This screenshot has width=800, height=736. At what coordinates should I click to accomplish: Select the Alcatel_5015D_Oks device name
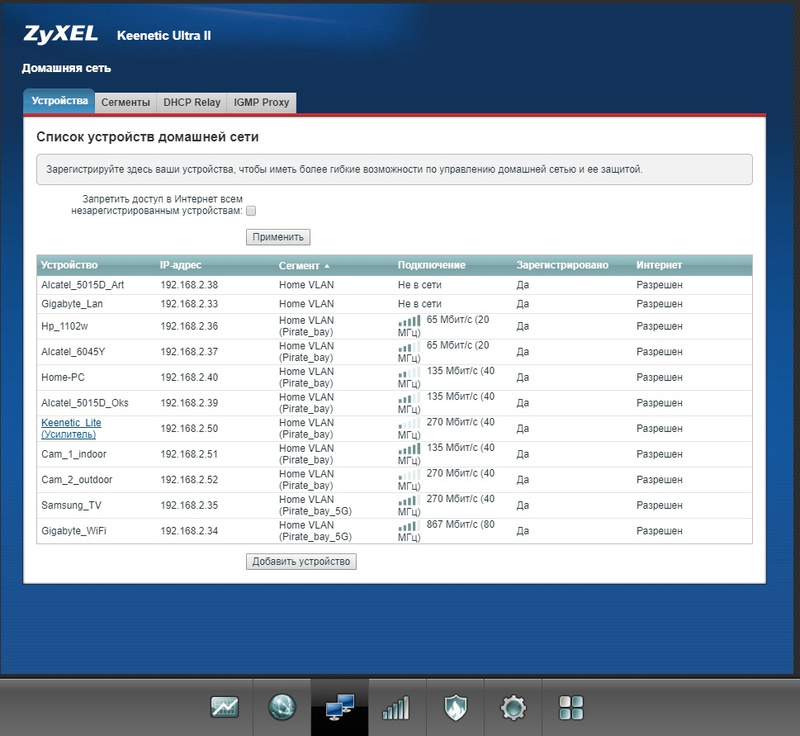[x=85, y=403]
